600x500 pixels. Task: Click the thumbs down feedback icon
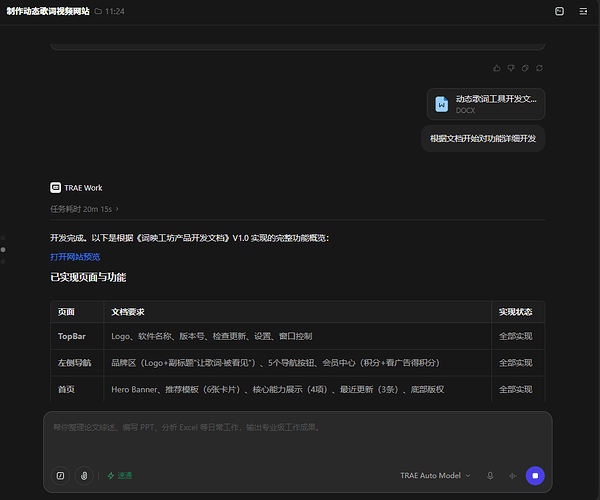pyautogui.click(x=511, y=68)
